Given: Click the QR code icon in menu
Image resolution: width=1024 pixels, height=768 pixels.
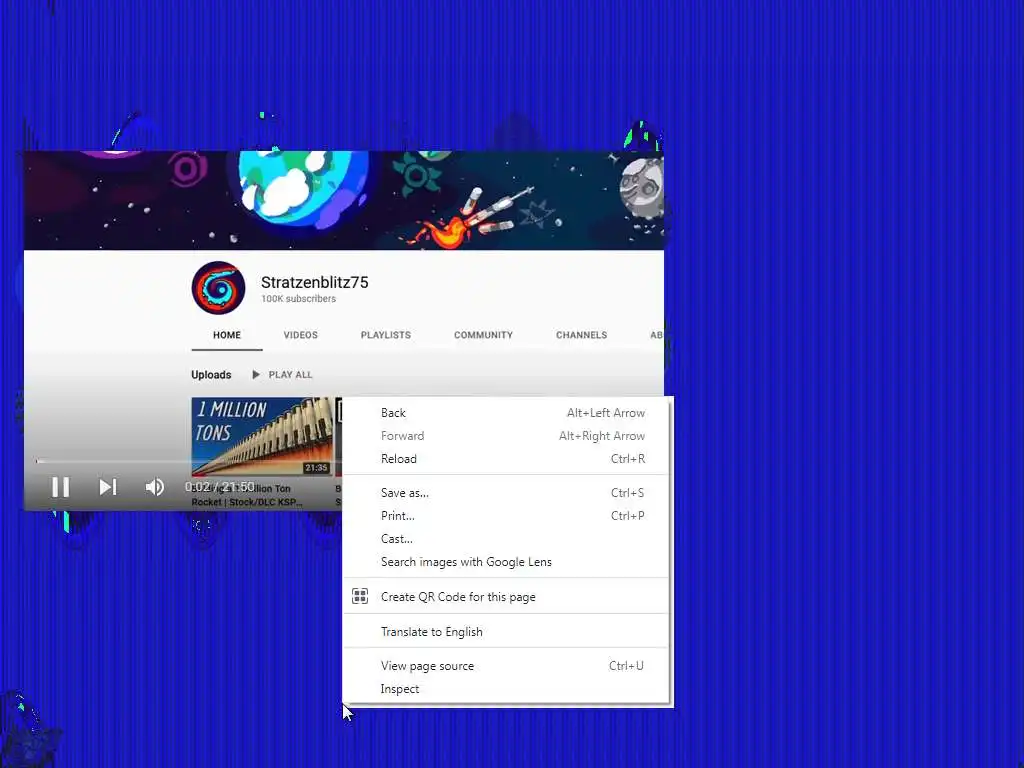Looking at the screenshot, I should tap(360, 596).
